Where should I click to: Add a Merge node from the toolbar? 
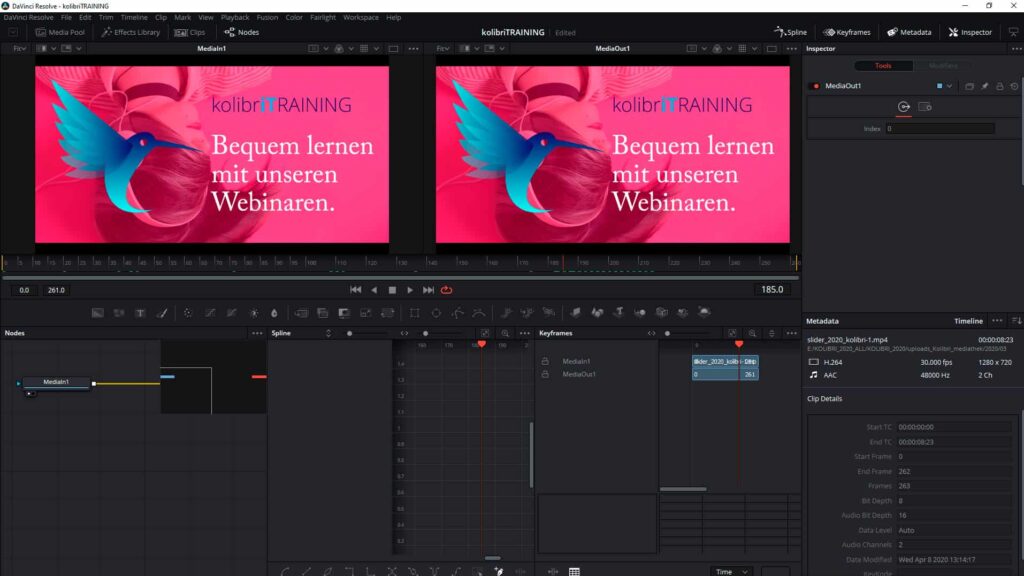[x=301, y=313]
